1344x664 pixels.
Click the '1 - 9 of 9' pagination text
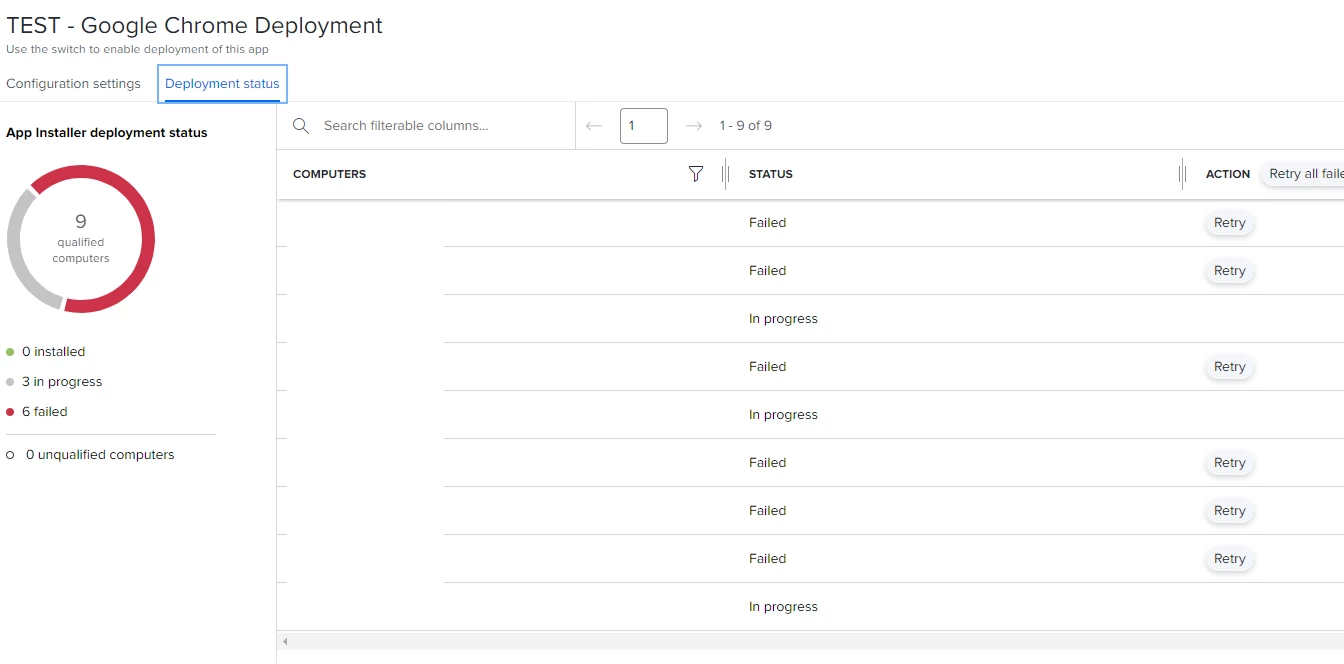(x=746, y=126)
